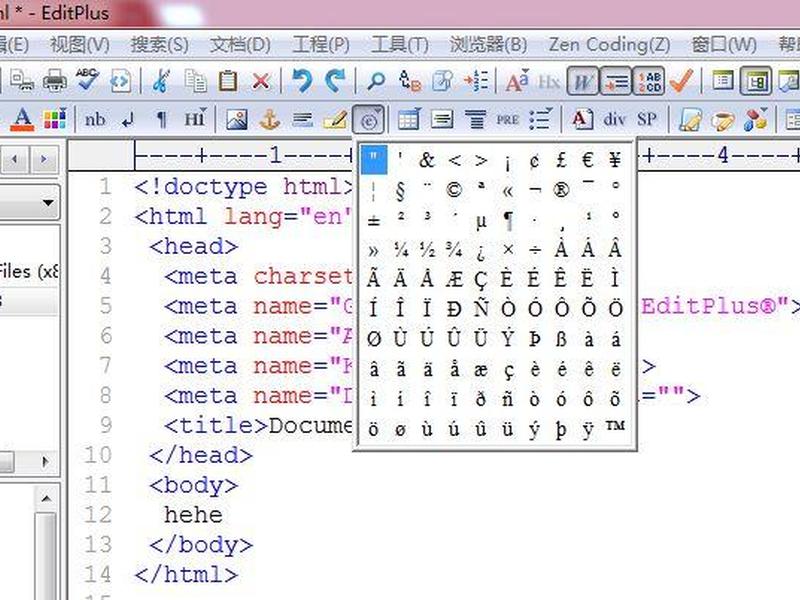Open Find with the magnifier icon
Viewport: 800px width, 600px height.
coord(377,81)
